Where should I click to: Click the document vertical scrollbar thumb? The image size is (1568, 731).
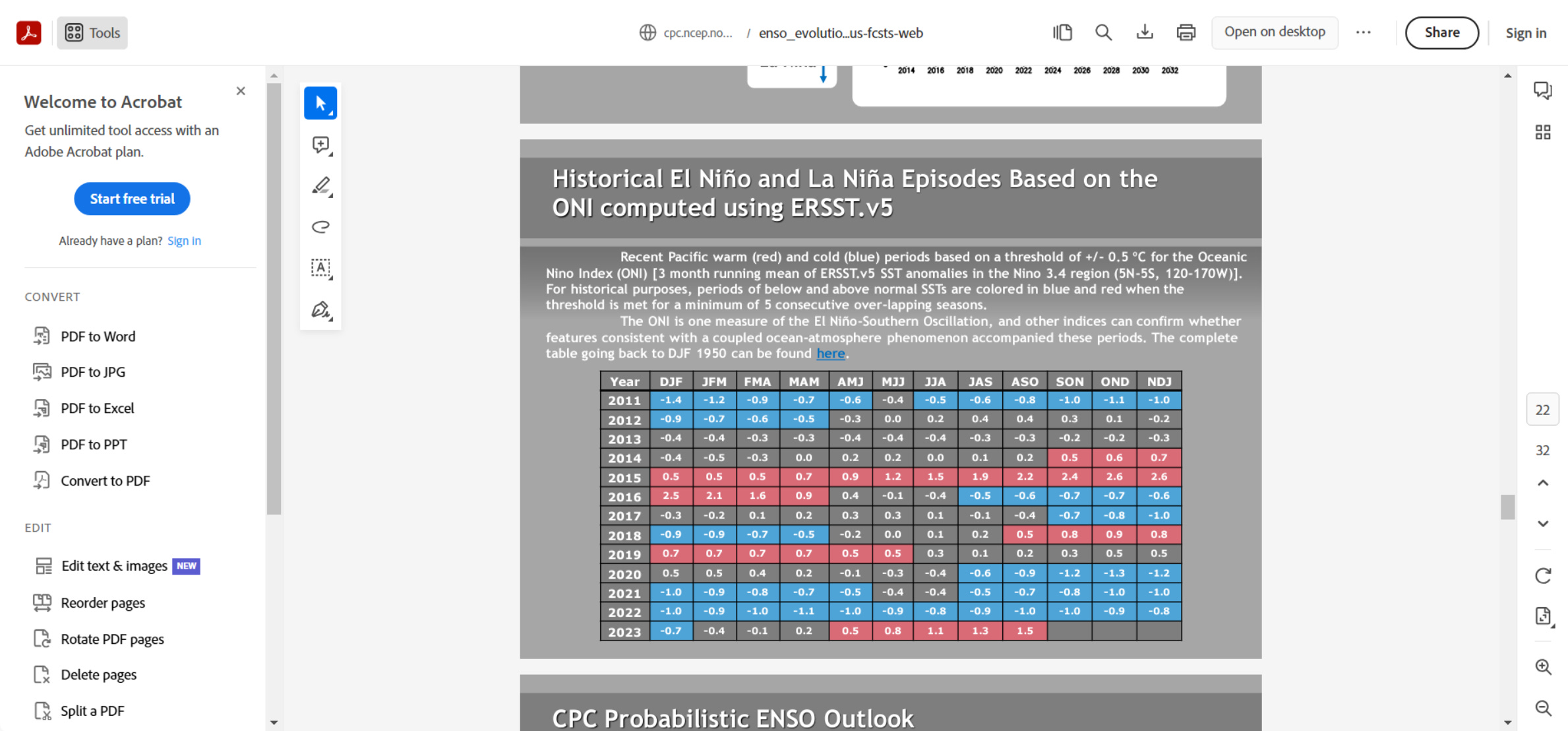tap(1507, 507)
